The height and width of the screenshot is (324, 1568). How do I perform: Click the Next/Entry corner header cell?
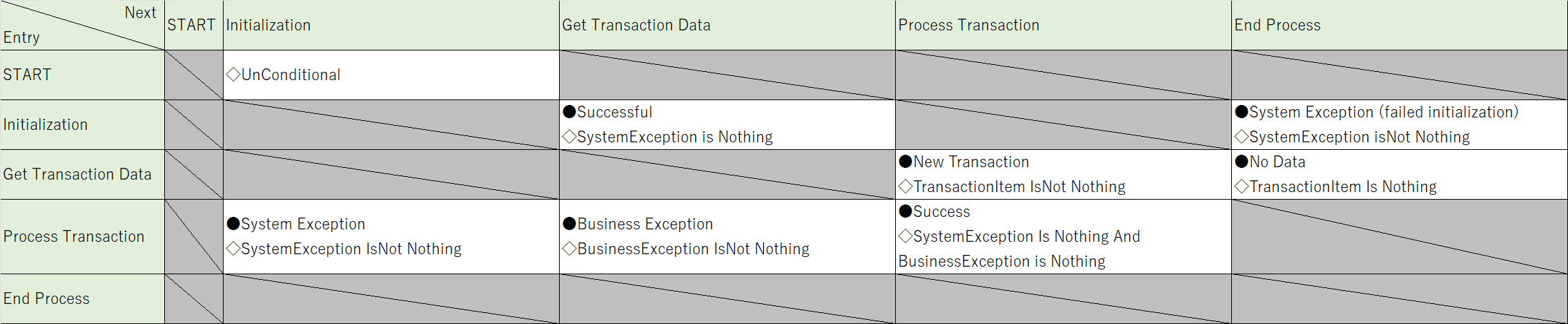(82, 25)
